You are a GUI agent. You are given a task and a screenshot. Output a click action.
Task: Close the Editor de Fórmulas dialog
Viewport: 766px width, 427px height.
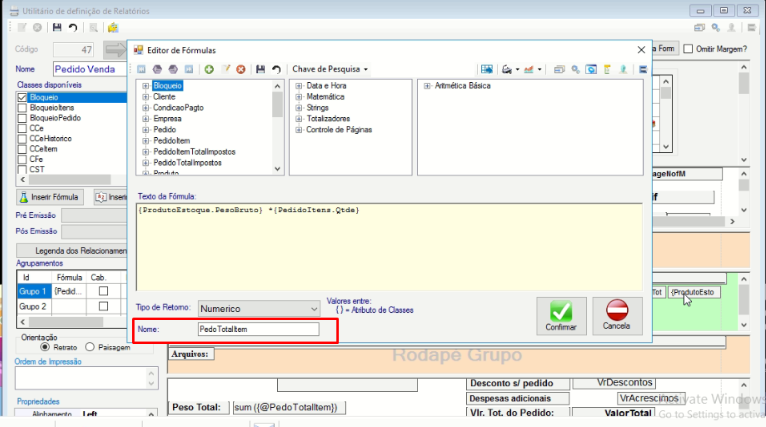click(641, 50)
